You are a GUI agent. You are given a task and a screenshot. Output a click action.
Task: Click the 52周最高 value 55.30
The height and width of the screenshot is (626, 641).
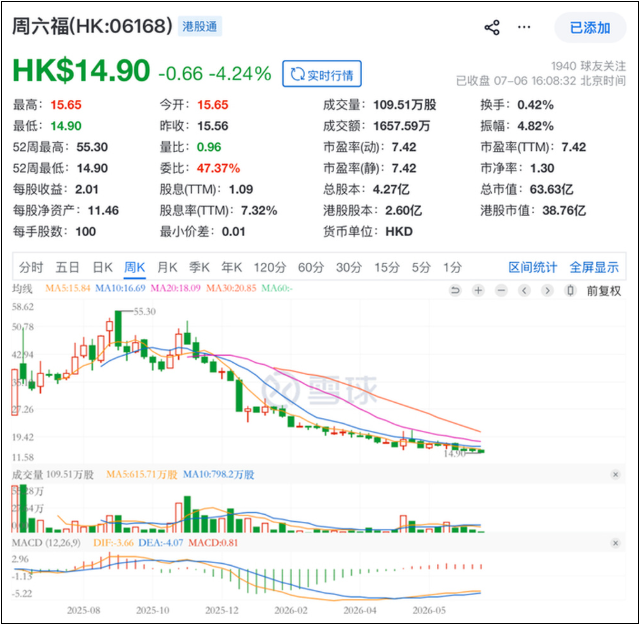tap(92, 147)
